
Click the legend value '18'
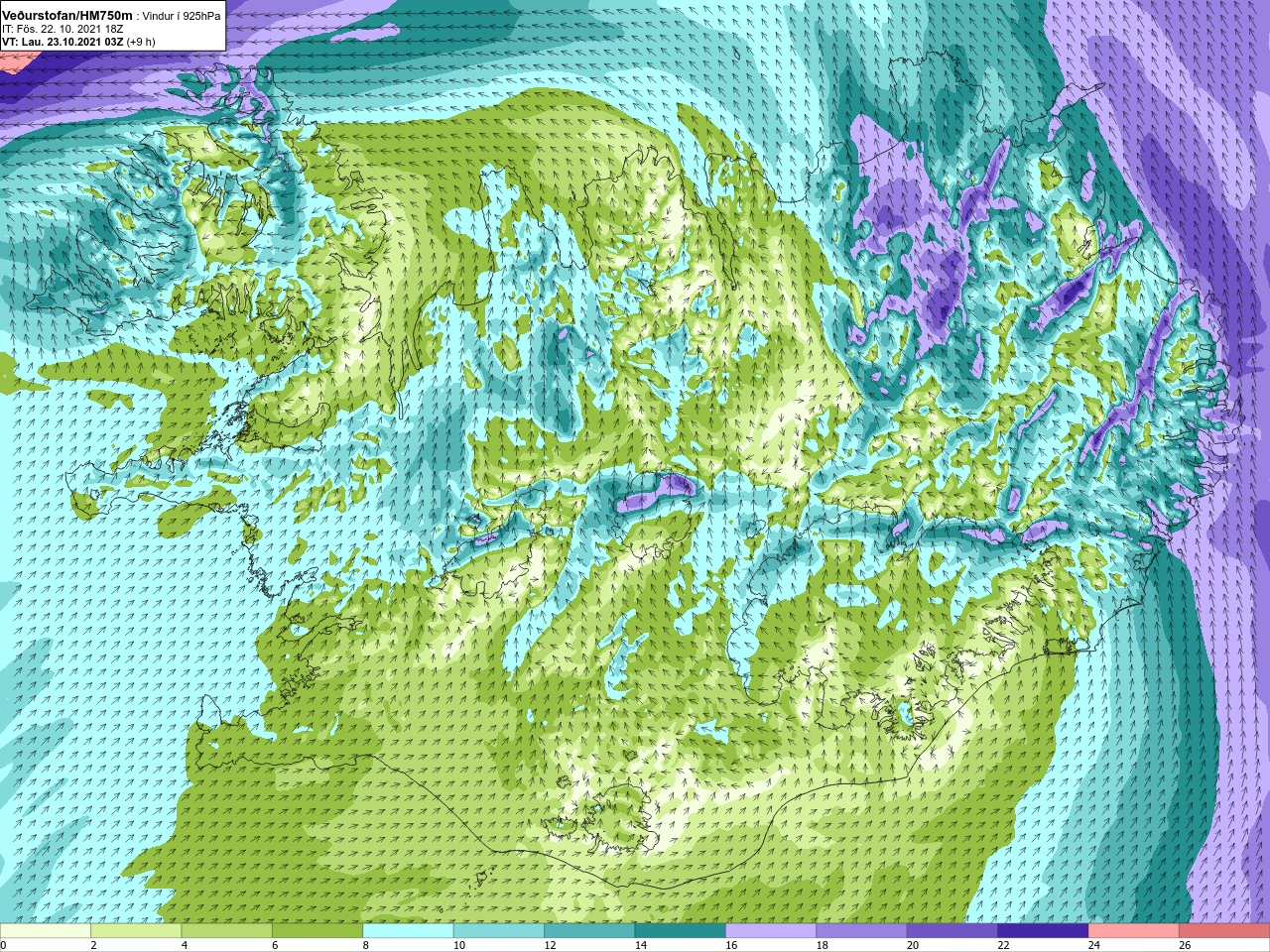coord(822,945)
